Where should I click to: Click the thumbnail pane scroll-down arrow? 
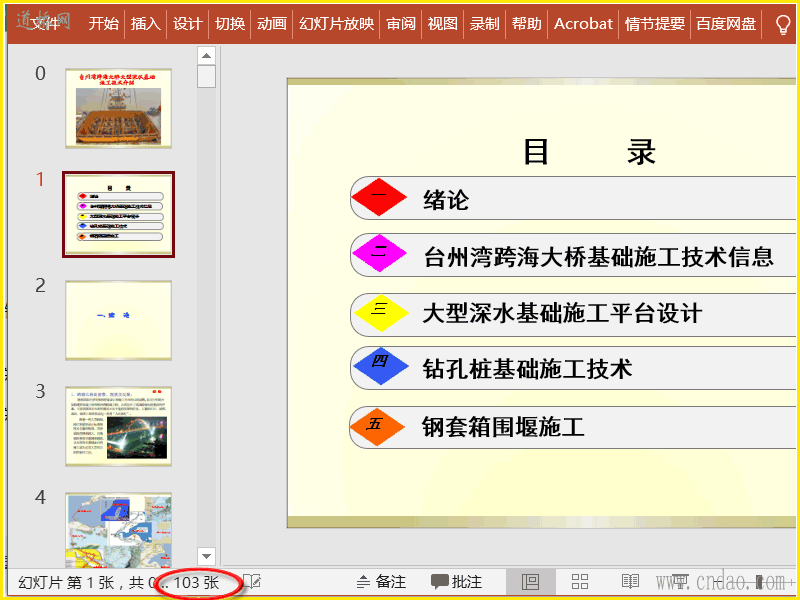click(206, 556)
